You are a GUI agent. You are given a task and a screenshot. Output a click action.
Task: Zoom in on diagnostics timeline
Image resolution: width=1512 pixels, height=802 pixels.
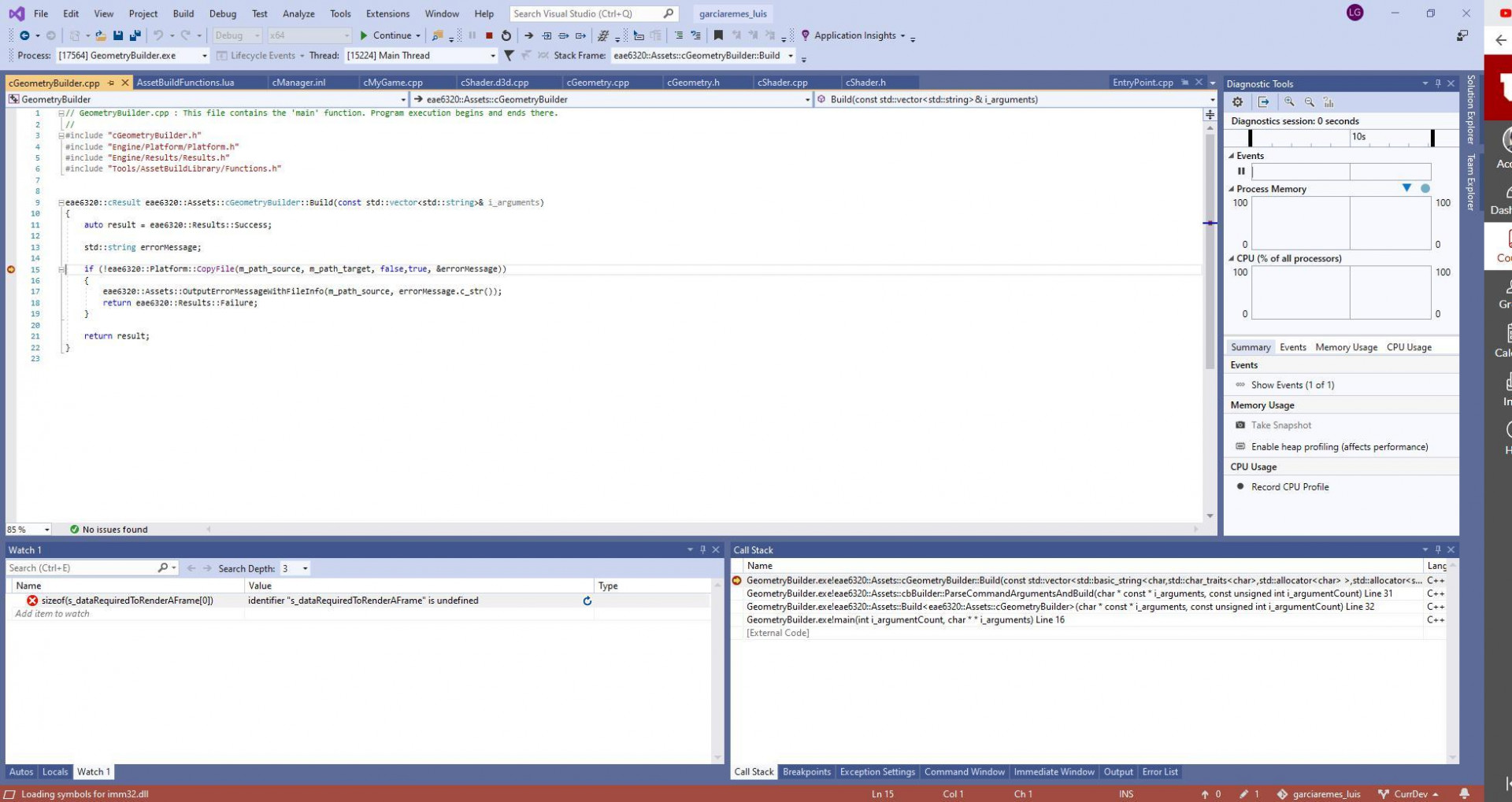(1289, 102)
